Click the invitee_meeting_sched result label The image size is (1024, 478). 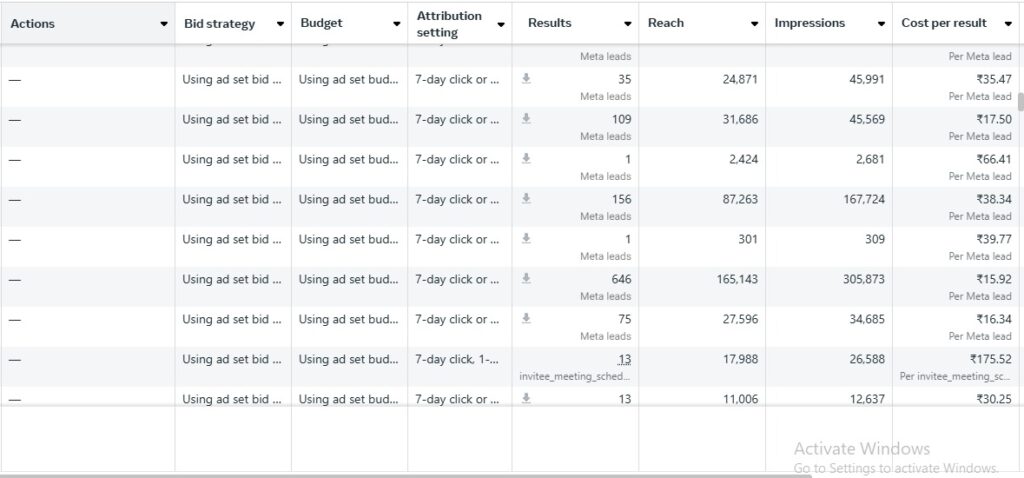[x=575, y=376]
